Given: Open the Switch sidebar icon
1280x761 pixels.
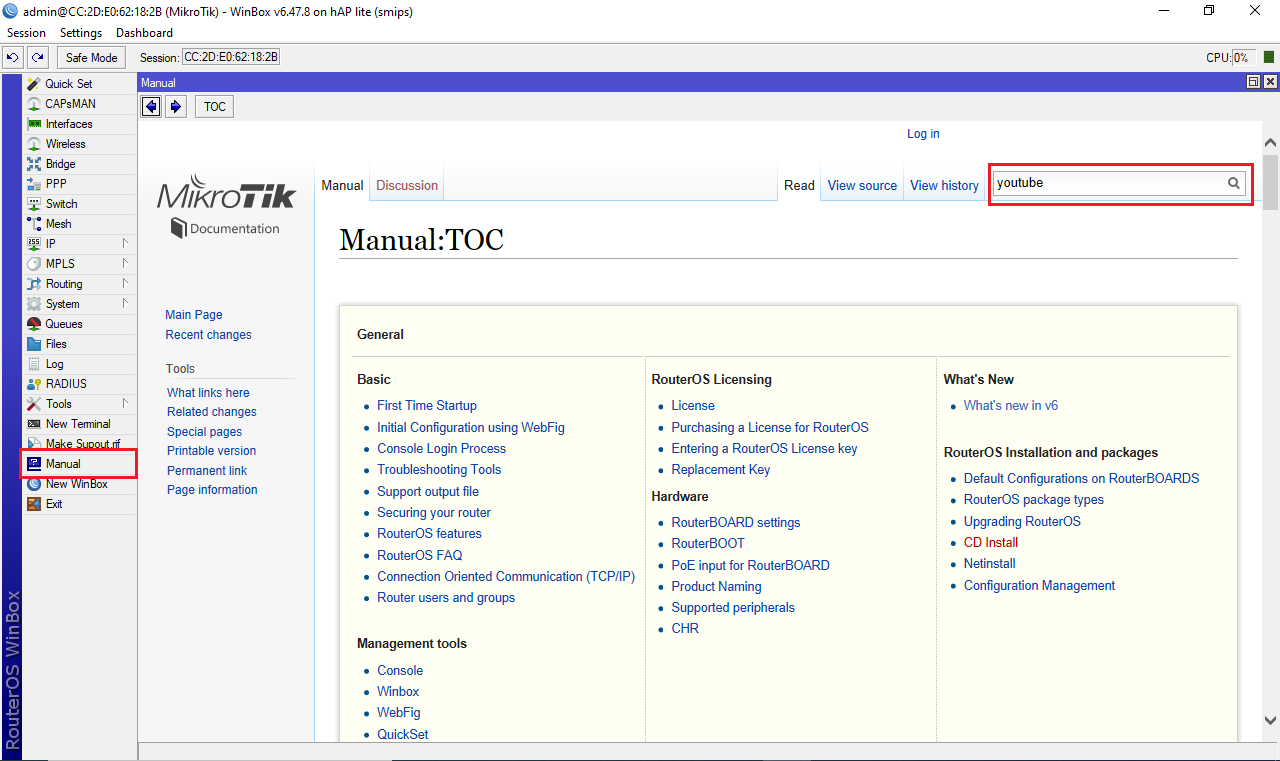Looking at the screenshot, I should point(34,204).
